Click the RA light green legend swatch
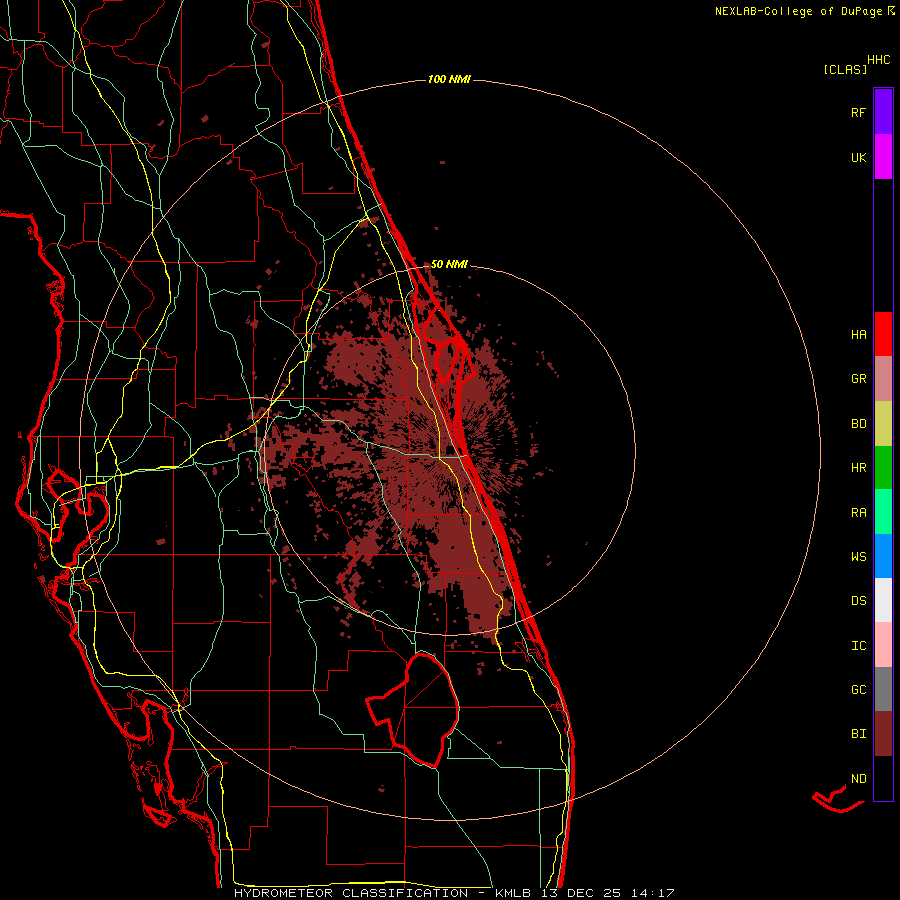Screen dimensions: 900x900 (883, 512)
